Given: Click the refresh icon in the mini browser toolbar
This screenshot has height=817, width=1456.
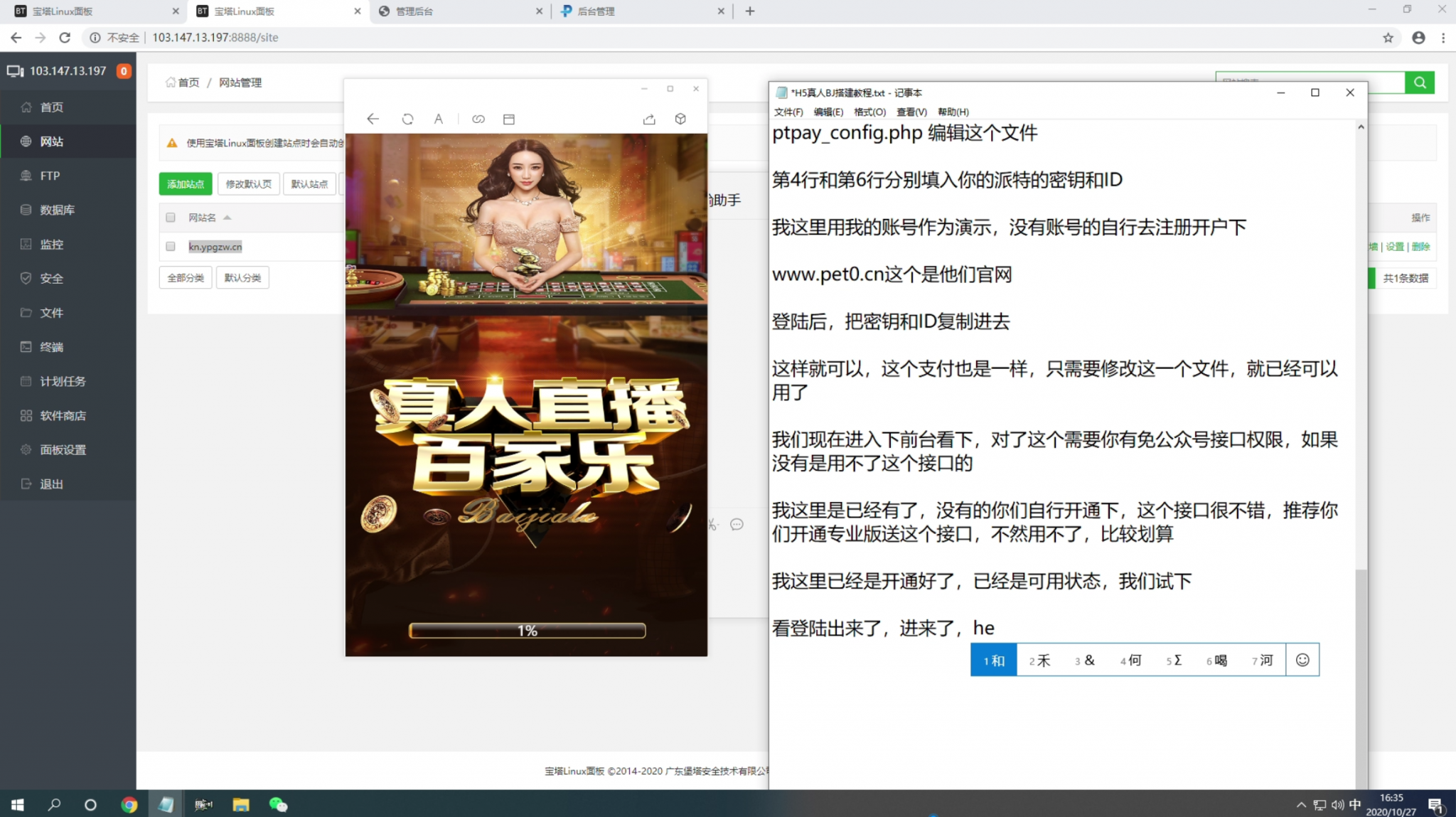Looking at the screenshot, I should coord(407,119).
